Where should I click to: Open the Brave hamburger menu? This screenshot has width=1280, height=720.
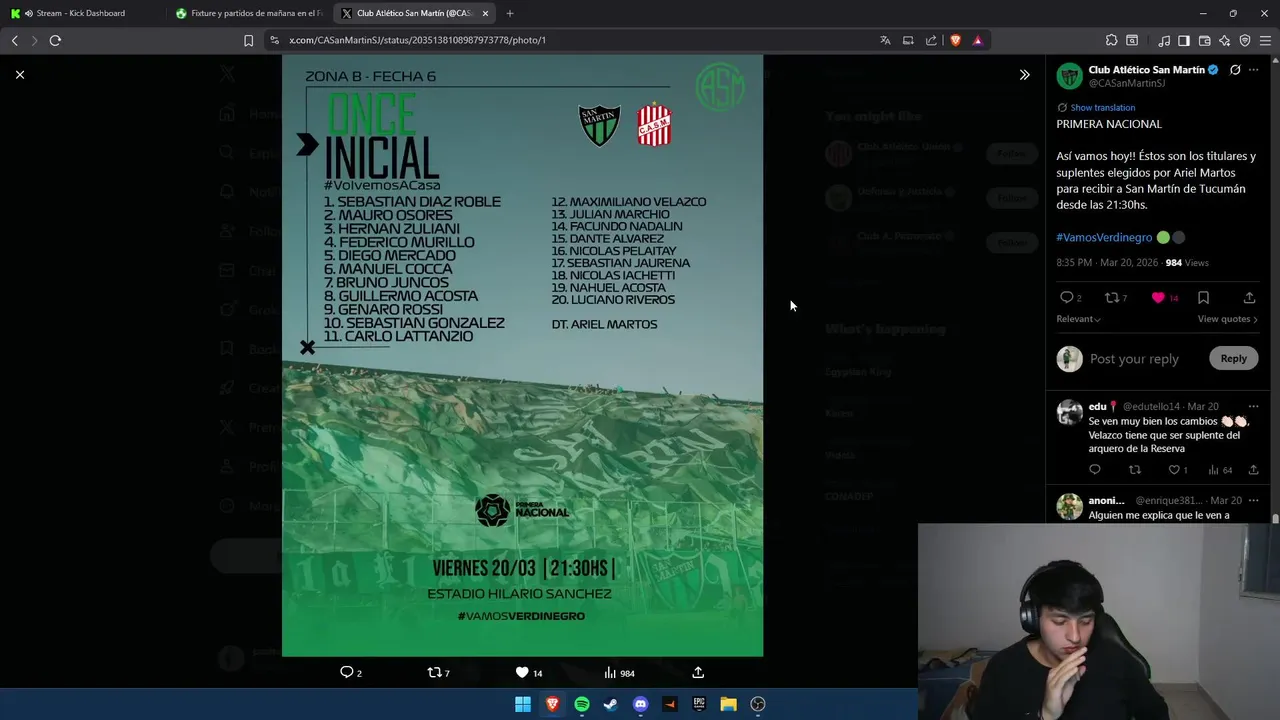[1265, 40]
